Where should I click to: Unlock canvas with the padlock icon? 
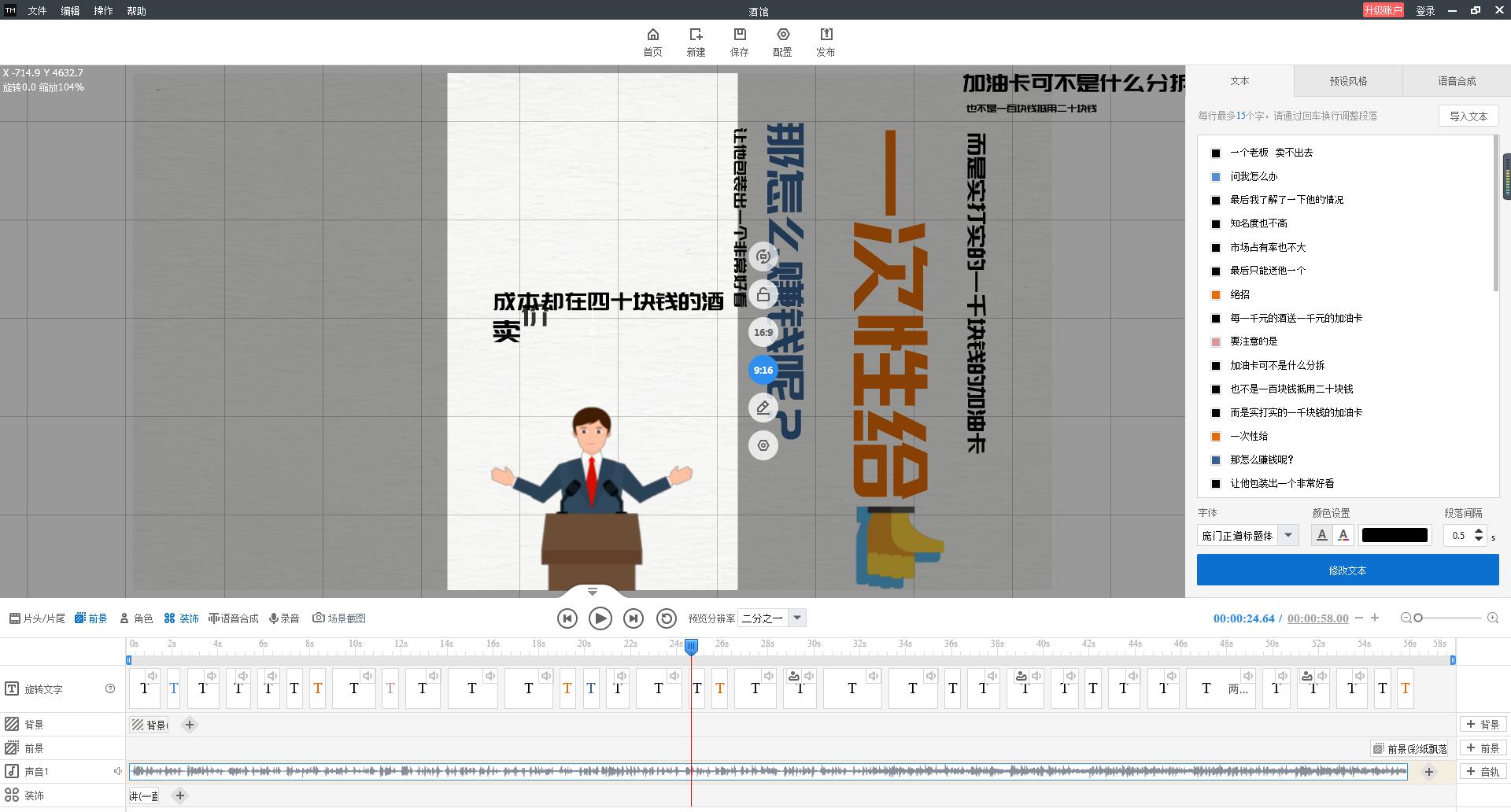coord(763,295)
